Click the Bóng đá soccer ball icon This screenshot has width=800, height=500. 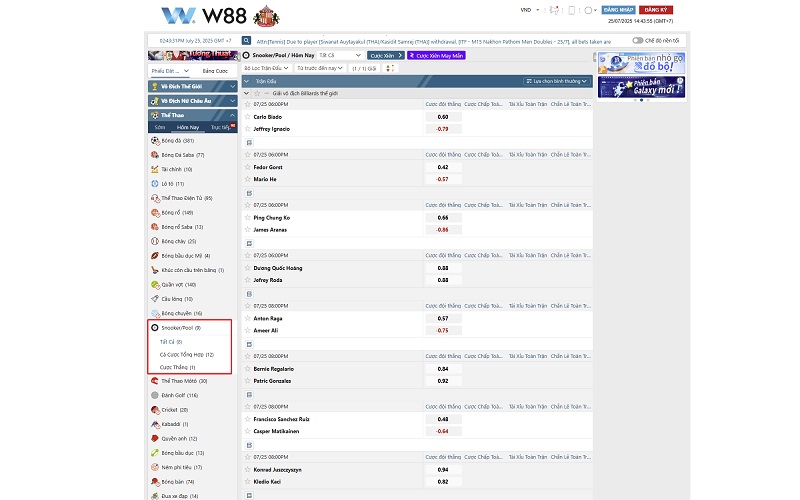(x=154, y=141)
